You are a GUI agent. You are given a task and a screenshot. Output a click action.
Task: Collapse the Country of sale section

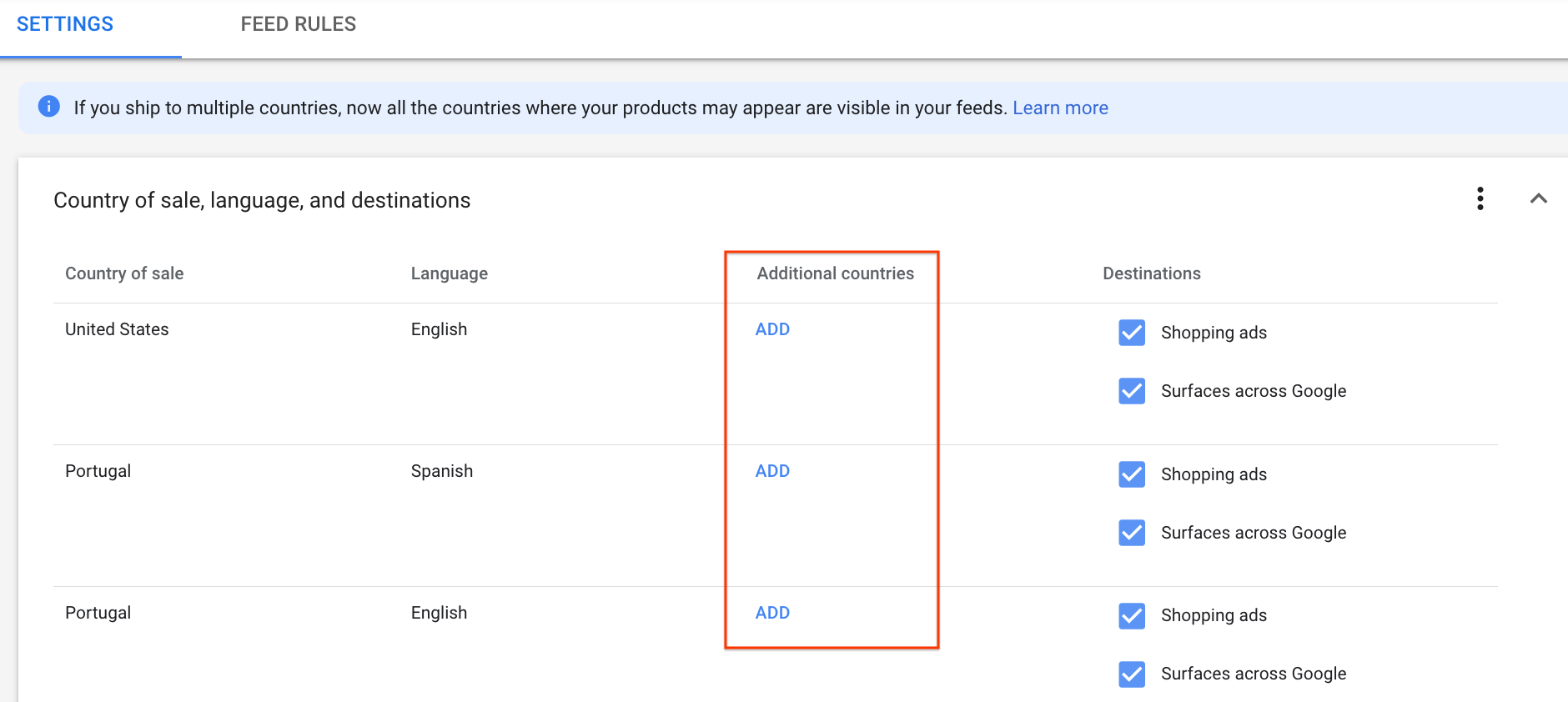[1538, 198]
